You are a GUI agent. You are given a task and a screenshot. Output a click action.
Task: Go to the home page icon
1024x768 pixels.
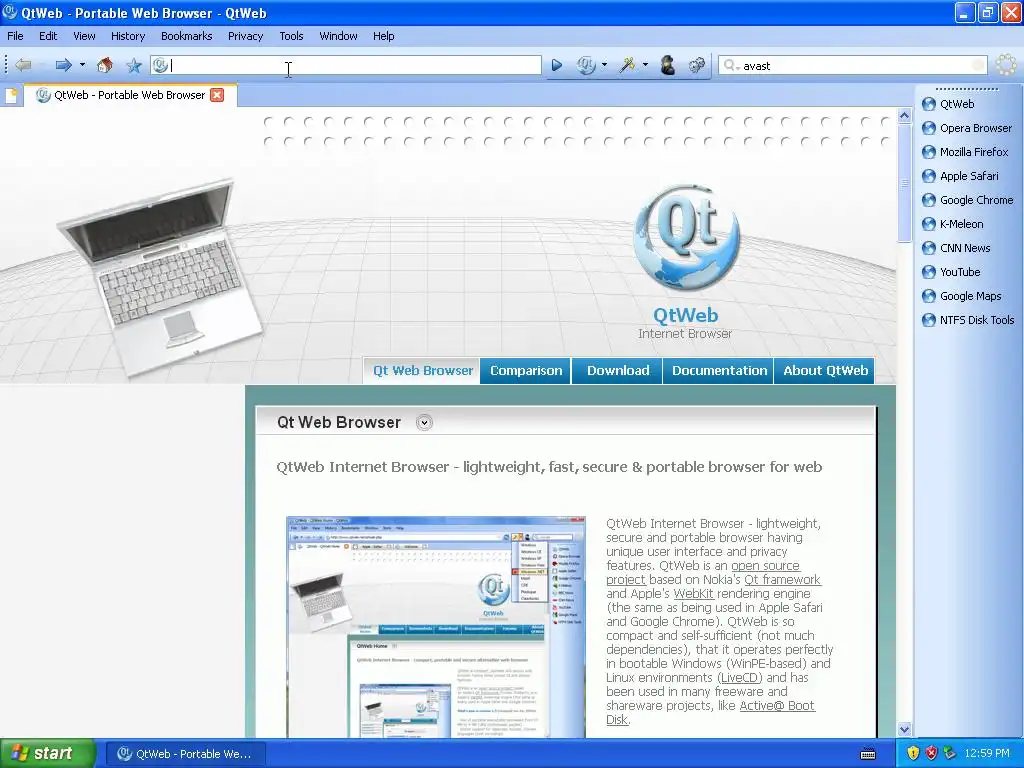[104, 65]
